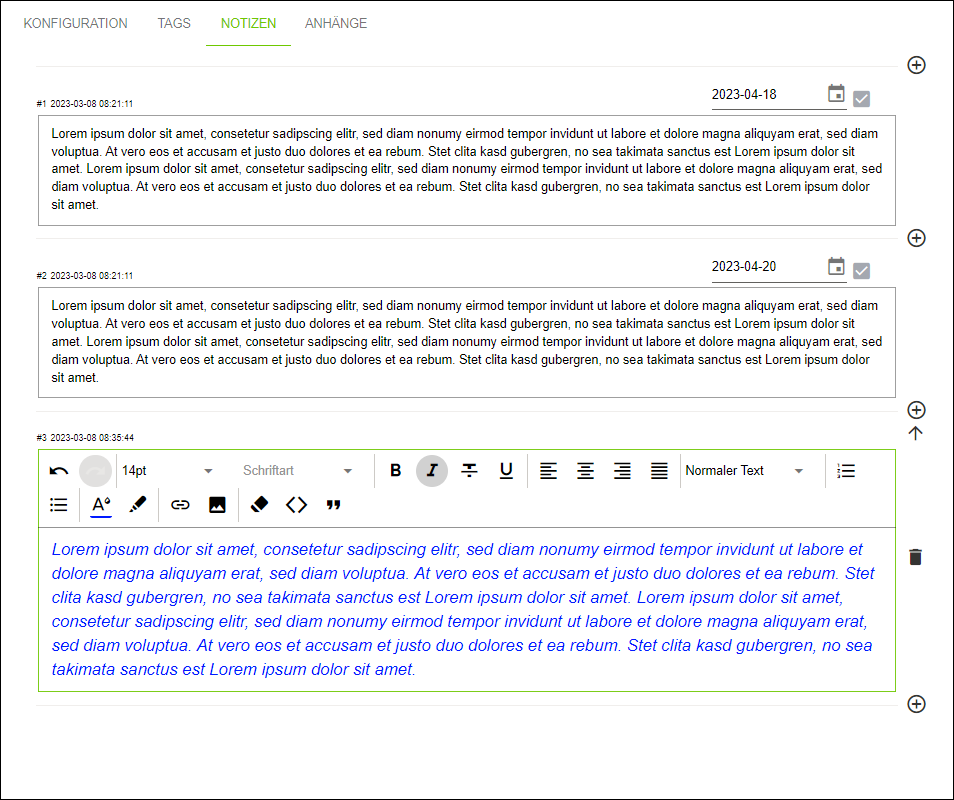This screenshot has width=954, height=800.
Task: Delete note #3 with trash icon
Action: [x=916, y=557]
